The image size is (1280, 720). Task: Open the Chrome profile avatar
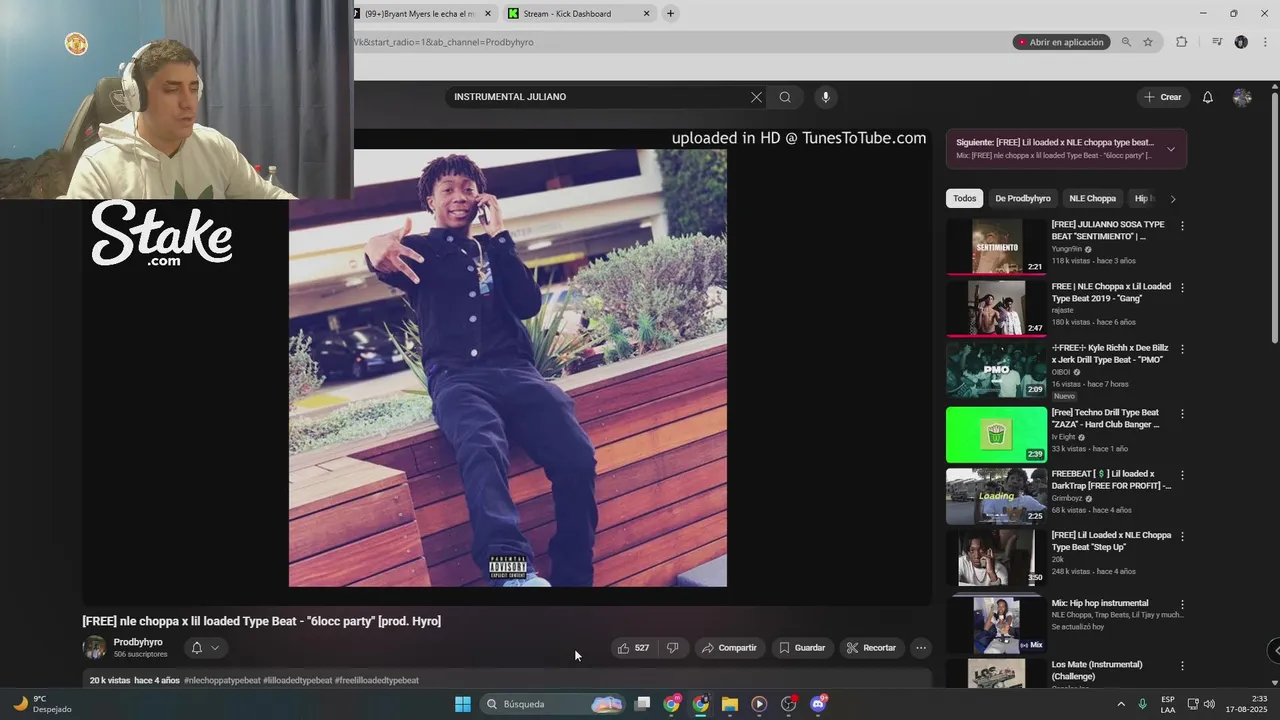click(1241, 42)
